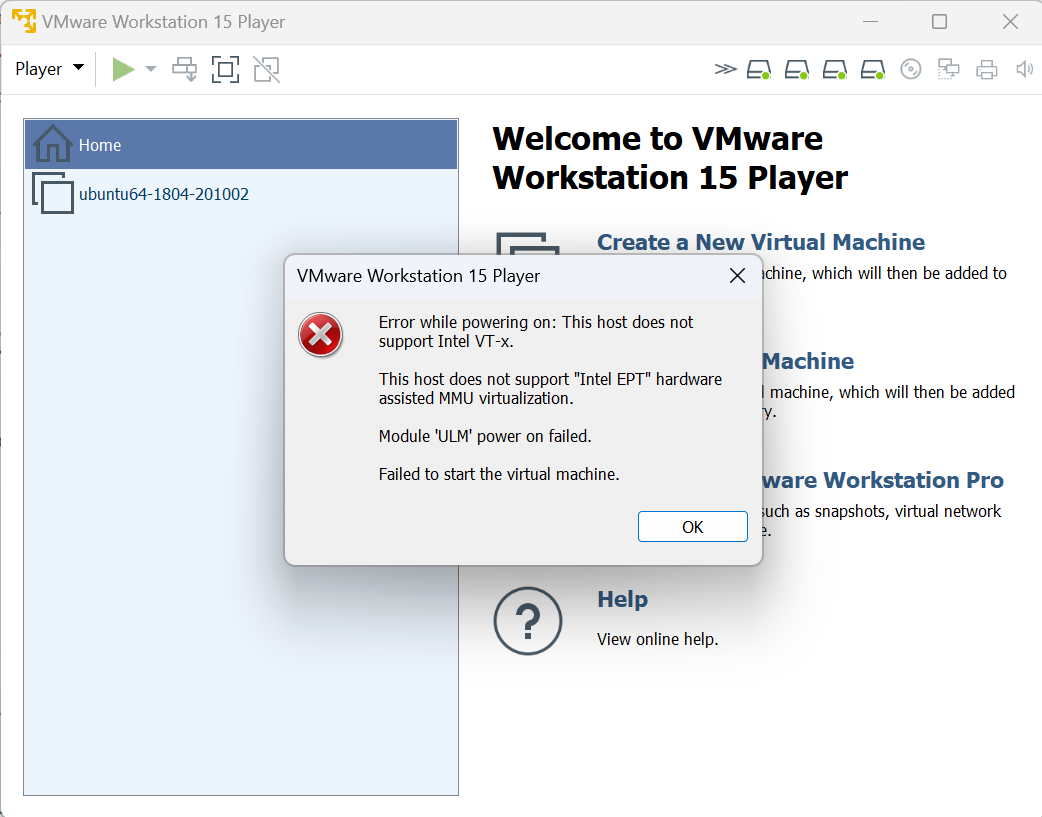Click the Create a New Virtual Machine link

click(761, 242)
